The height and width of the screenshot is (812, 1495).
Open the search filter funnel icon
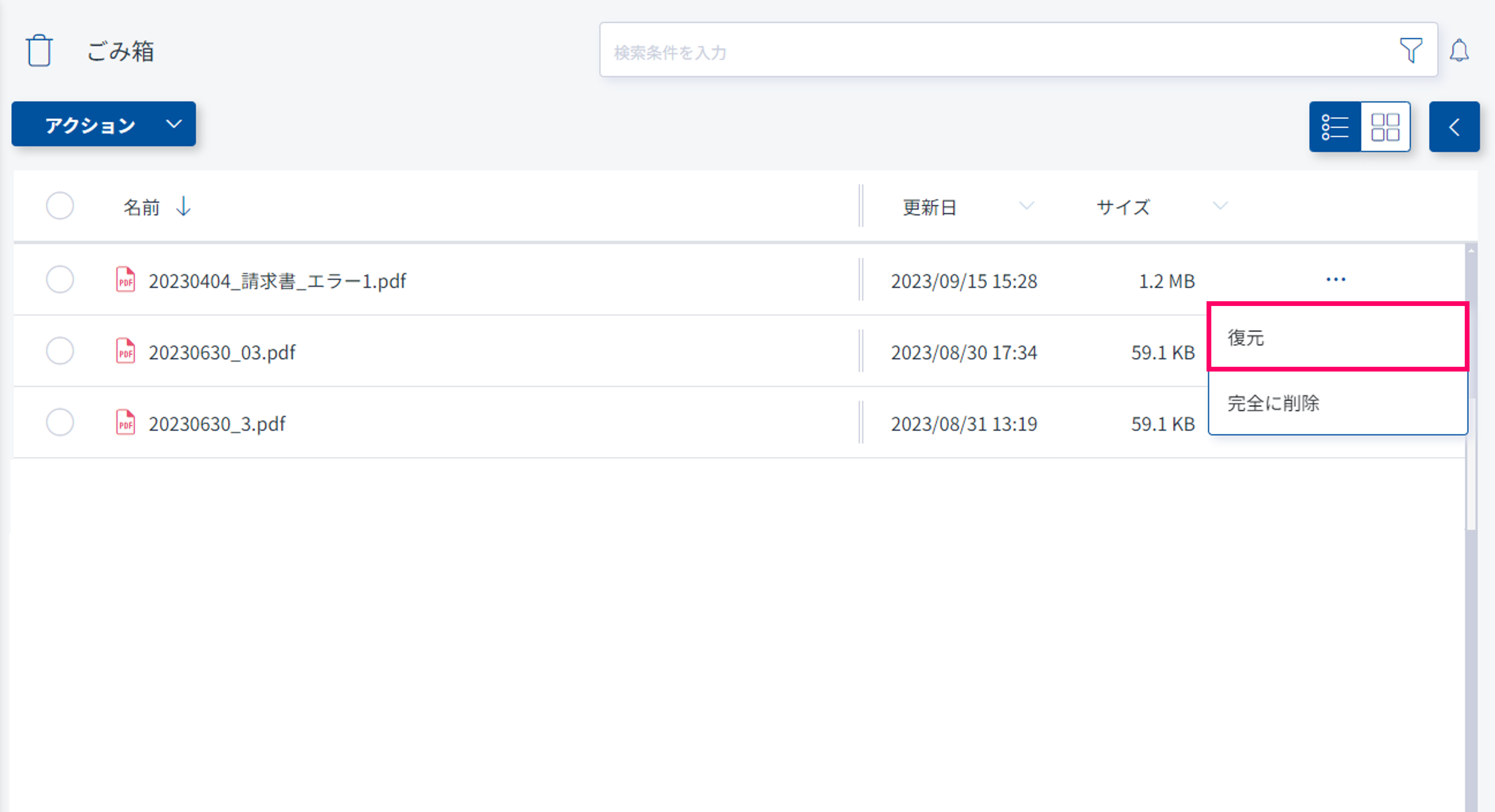tap(1410, 51)
